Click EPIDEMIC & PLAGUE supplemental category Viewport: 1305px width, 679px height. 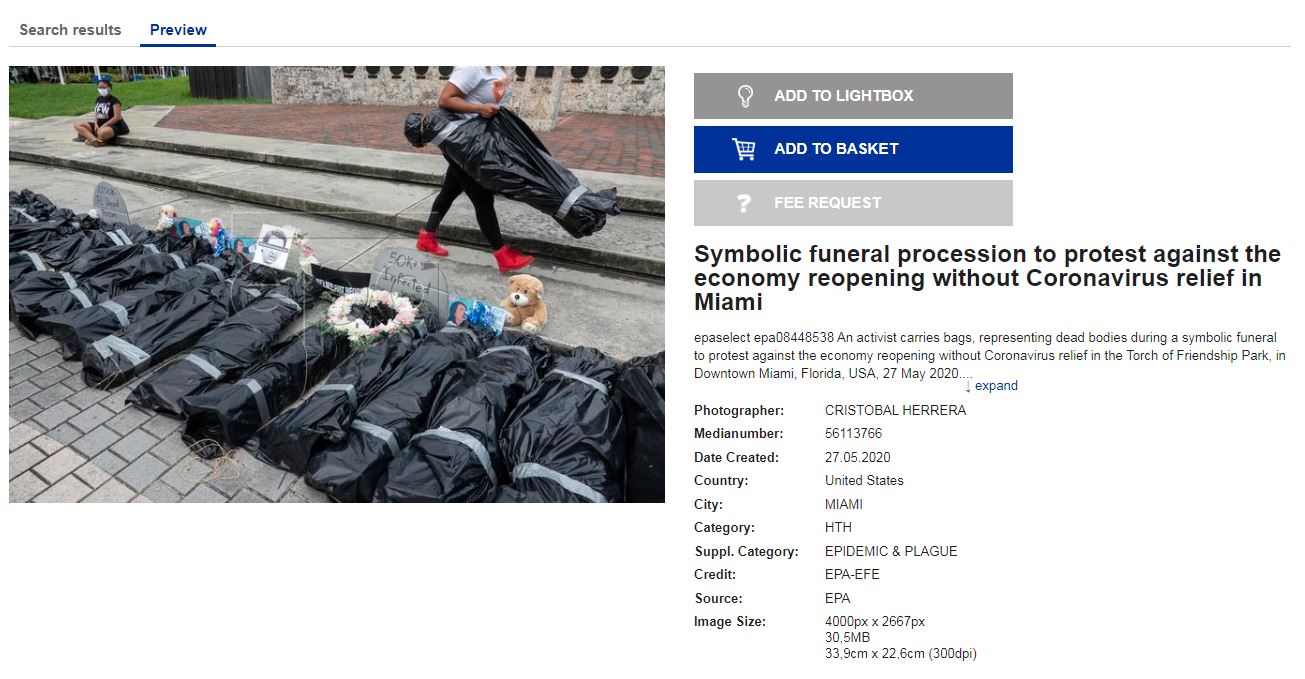point(891,551)
